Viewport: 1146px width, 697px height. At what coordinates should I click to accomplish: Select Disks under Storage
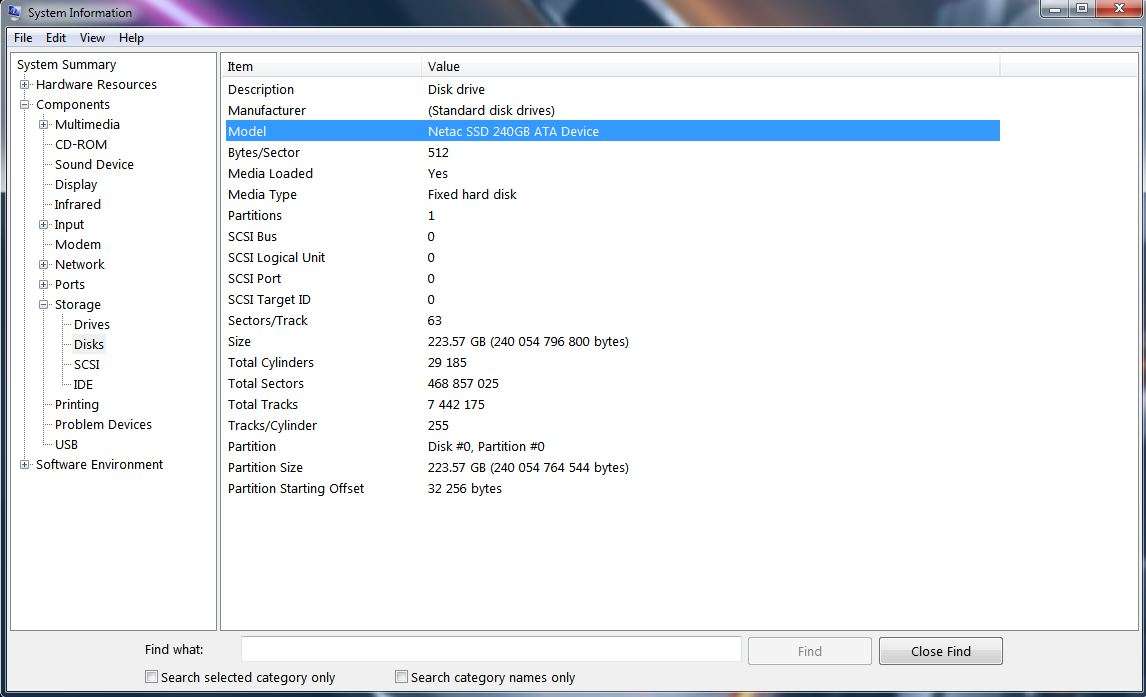(88, 344)
